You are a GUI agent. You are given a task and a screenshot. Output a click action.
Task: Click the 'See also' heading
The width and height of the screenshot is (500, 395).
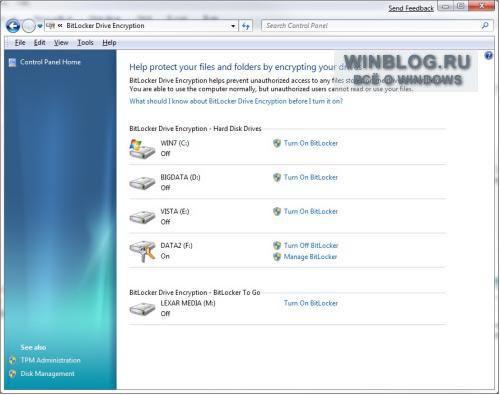33,347
